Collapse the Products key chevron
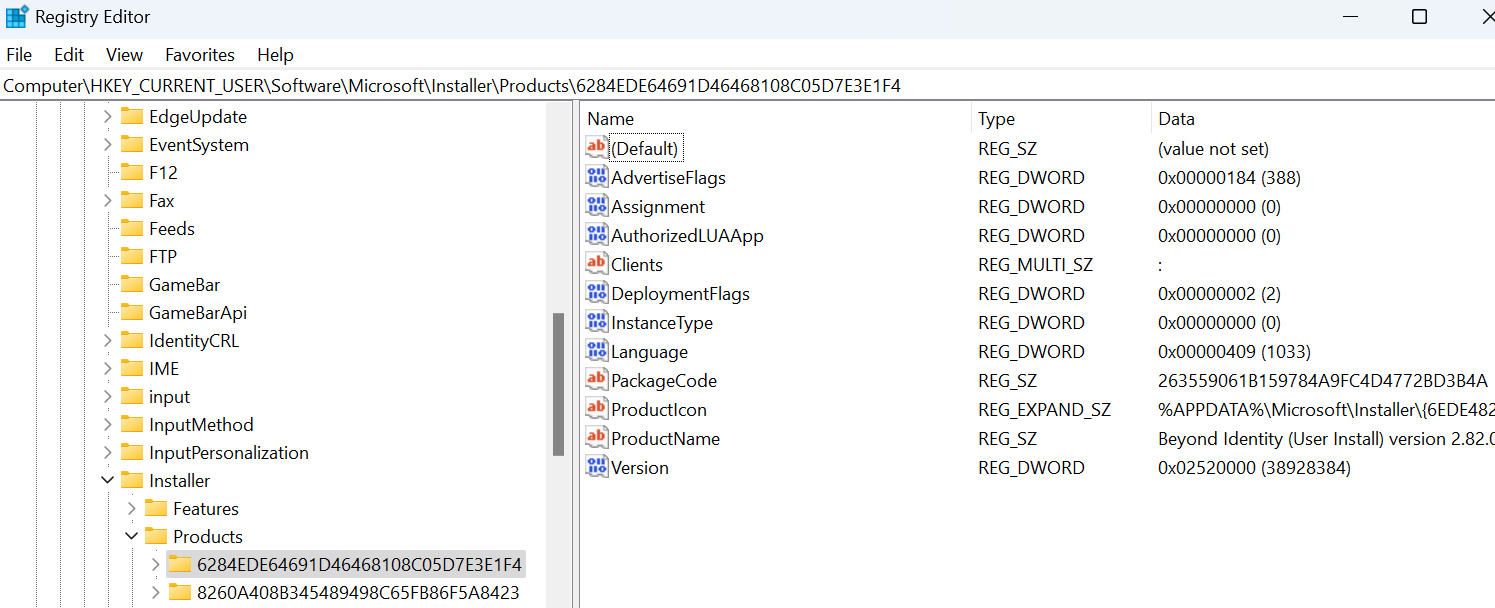The height and width of the screenshot is (608, 1495). click(x=132, y=537)
